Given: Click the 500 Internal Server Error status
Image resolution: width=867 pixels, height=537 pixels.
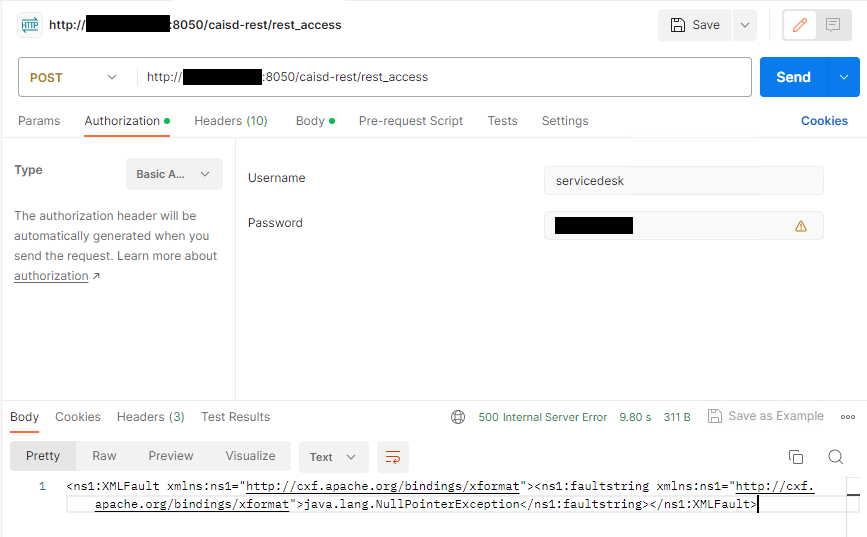Looking at the screenshot, I should 542,417.
